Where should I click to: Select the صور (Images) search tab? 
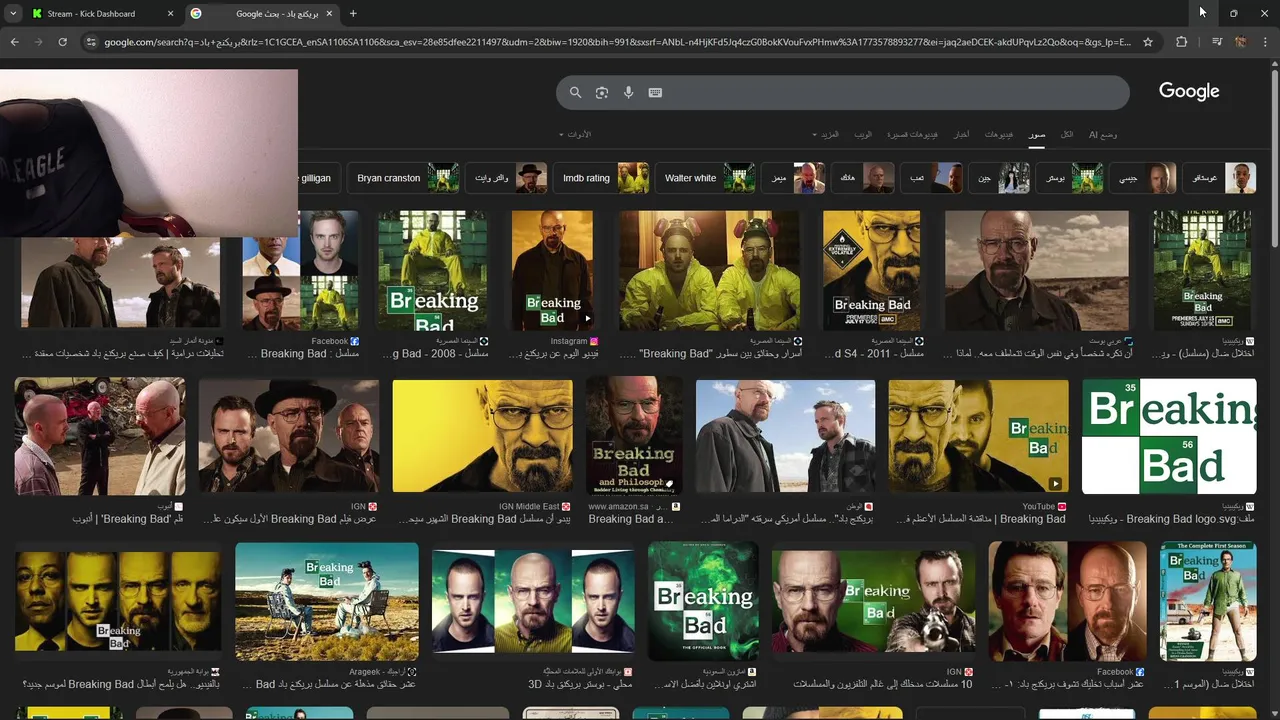[x=1037, y=134]
